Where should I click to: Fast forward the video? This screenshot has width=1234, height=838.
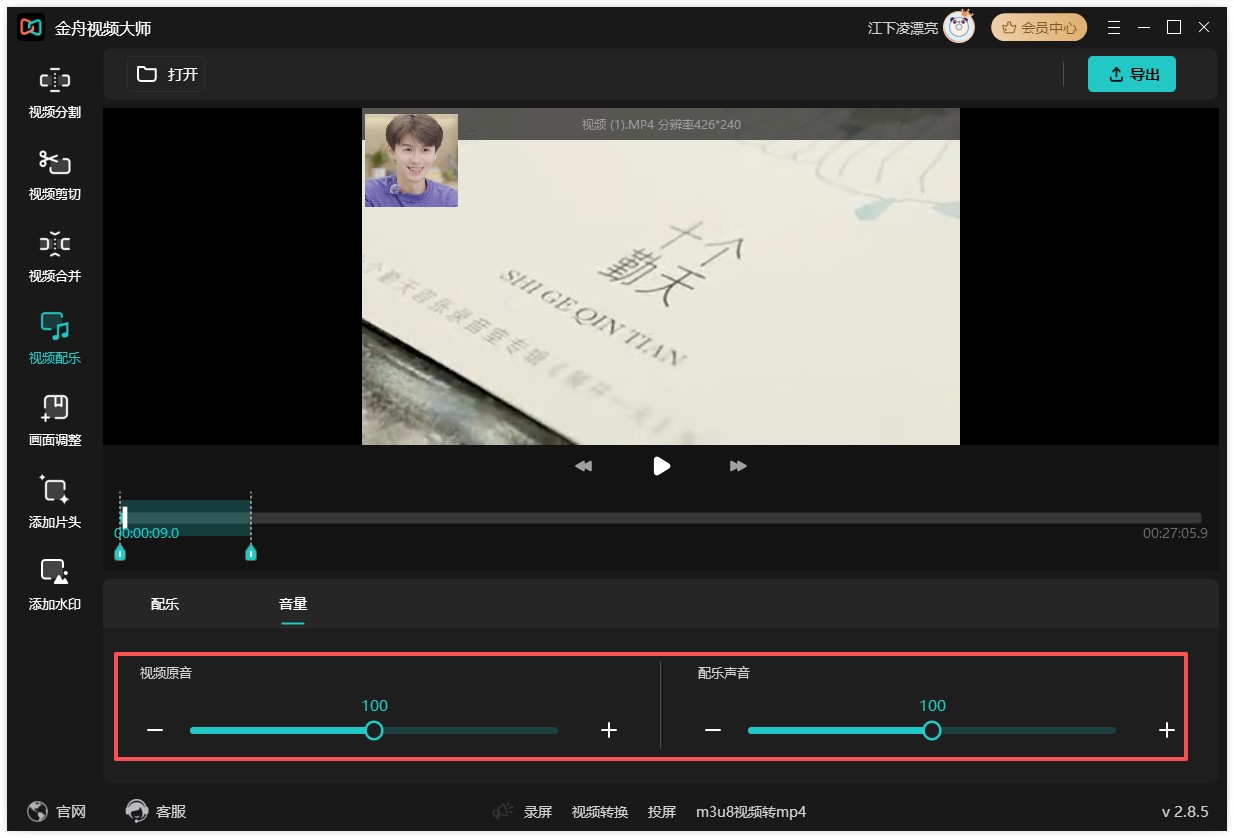(738, 466)
